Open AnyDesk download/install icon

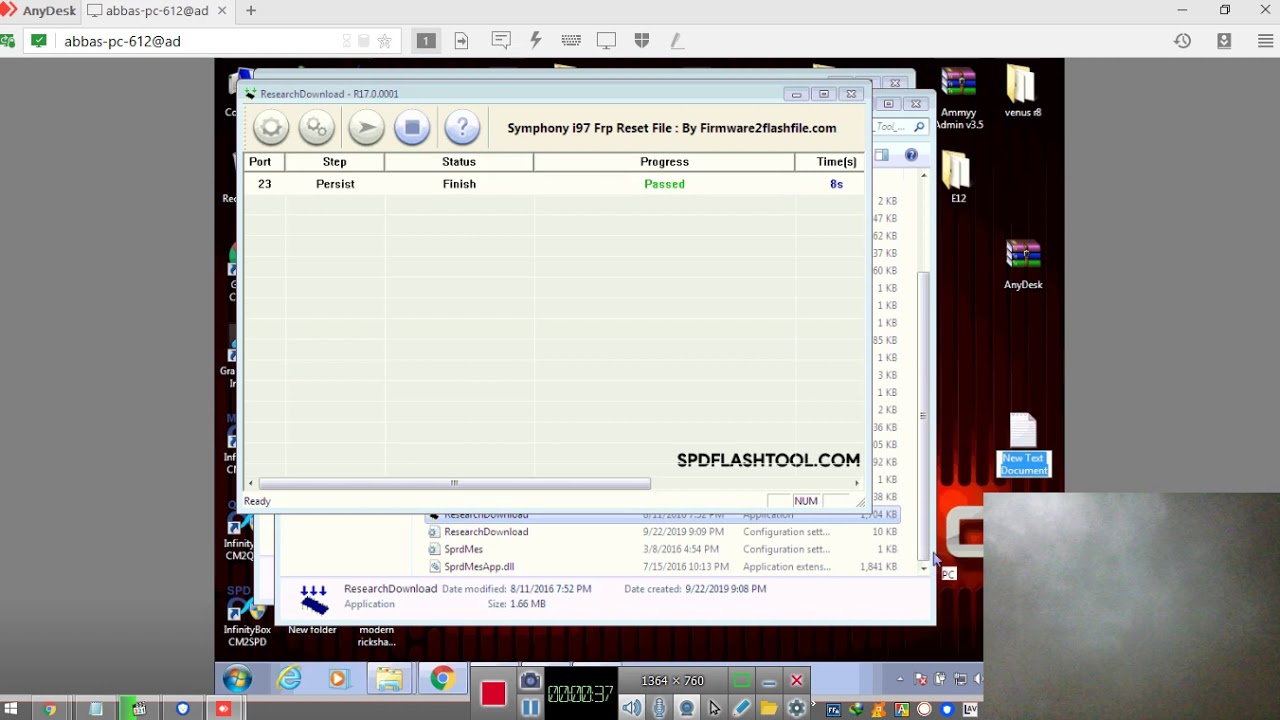[1224, 41]
